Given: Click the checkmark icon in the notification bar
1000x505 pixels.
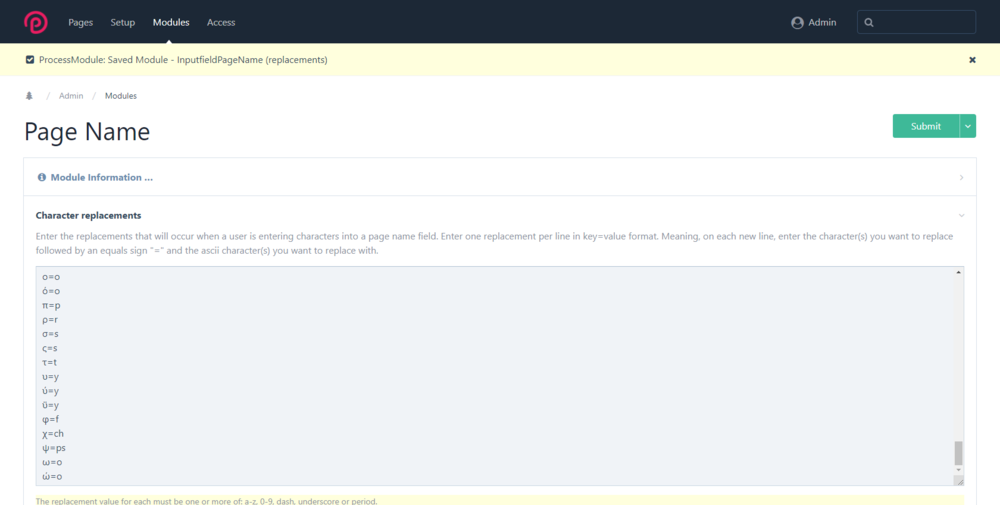Looking at the screenshot, I should (x=30, y=60).
